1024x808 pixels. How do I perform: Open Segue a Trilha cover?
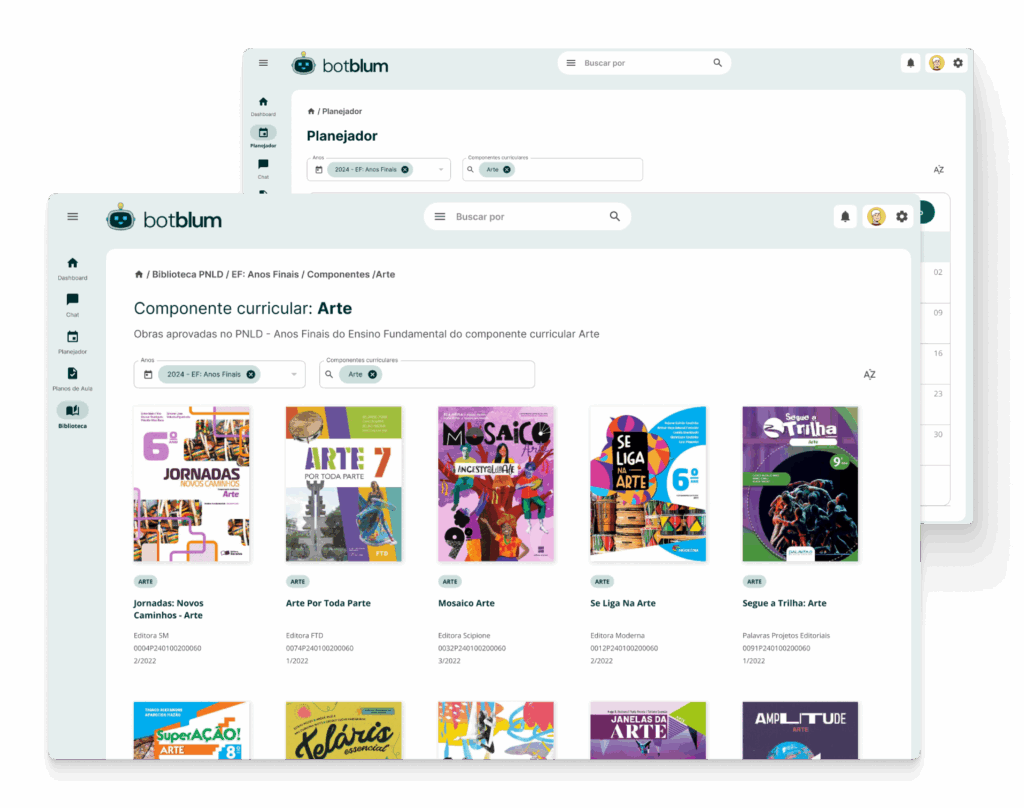point(800,484)
